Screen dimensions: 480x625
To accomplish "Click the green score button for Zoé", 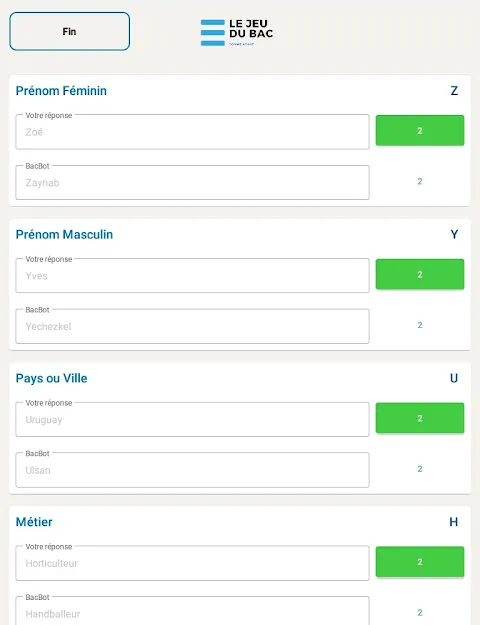I will click(x=420, y=130).
